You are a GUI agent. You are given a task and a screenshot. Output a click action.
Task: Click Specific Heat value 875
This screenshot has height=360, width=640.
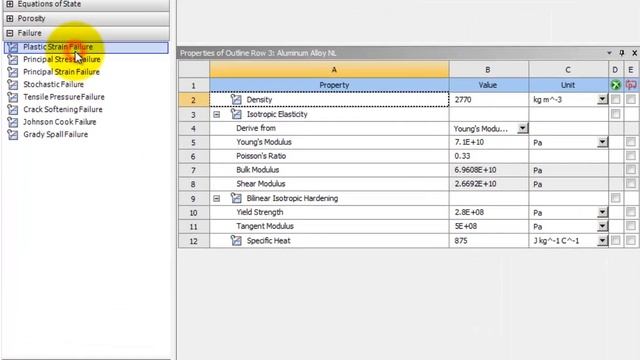click(x=489, y=240)
